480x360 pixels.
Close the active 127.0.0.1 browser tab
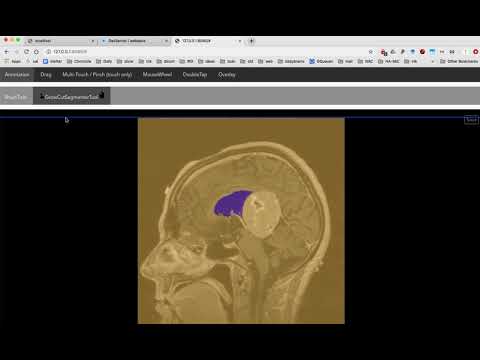pyautogui.click(x=239, y=41)
